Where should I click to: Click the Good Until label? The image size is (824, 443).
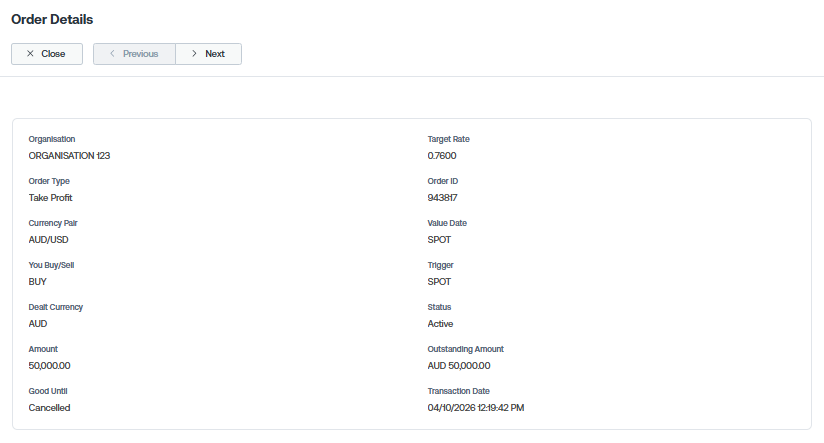pos(48,392)
